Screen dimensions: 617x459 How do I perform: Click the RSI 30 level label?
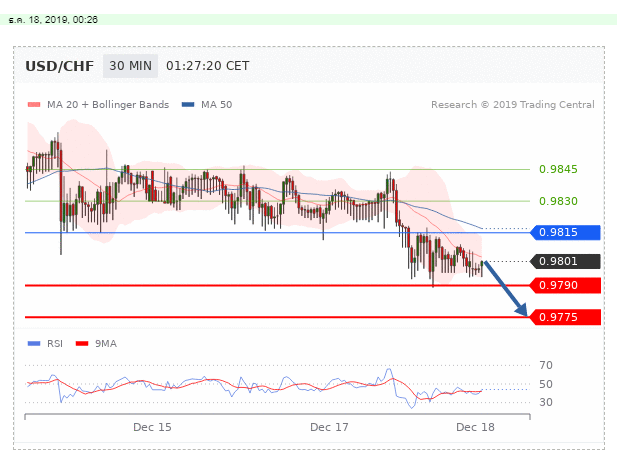pyautogui.click(x=546, y=402)
